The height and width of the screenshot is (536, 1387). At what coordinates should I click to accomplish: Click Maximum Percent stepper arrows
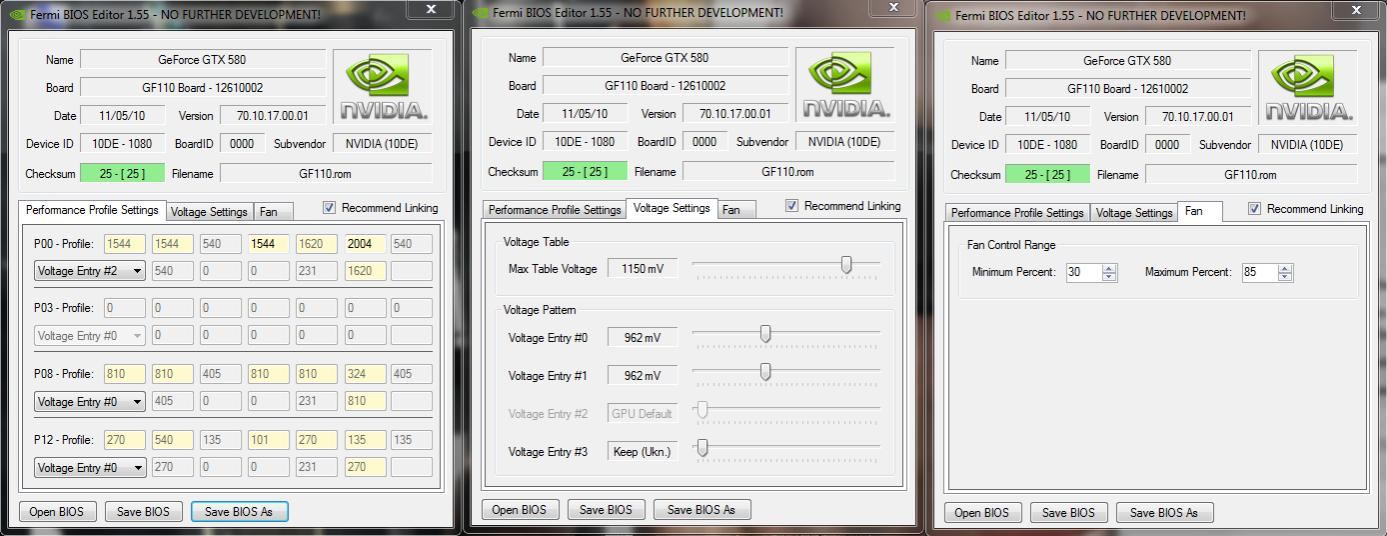[x=1285, y=272]
